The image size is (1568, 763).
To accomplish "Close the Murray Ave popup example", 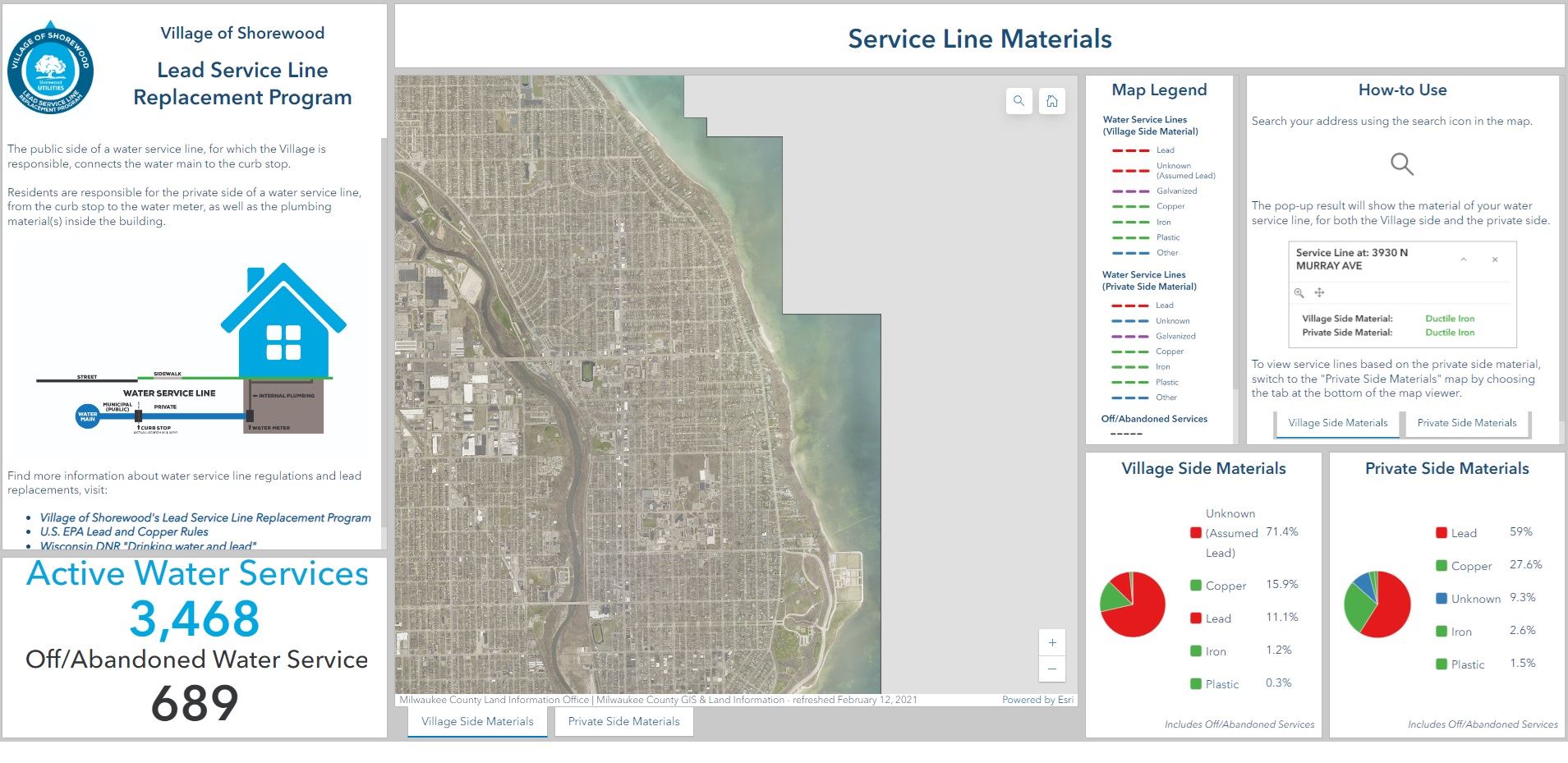I will [x=1495, y=260].
